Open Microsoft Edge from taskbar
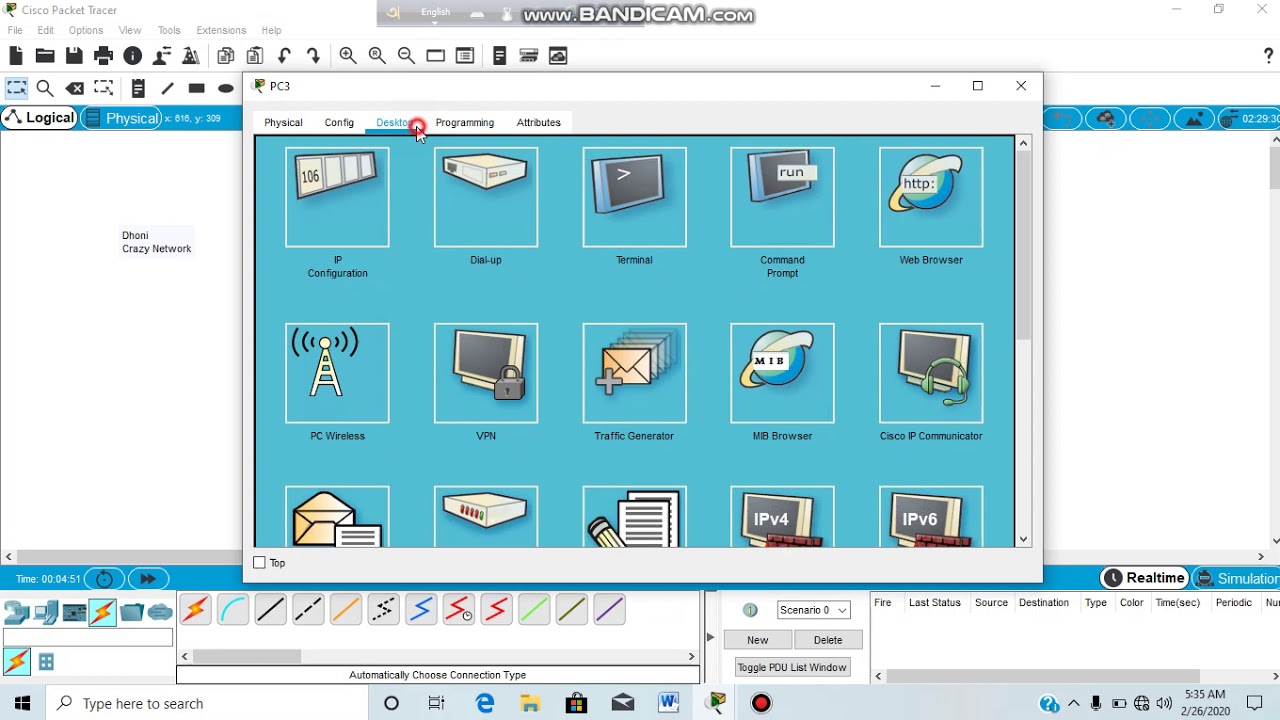This screenshot has height=720, width=1280. (485, 704)
